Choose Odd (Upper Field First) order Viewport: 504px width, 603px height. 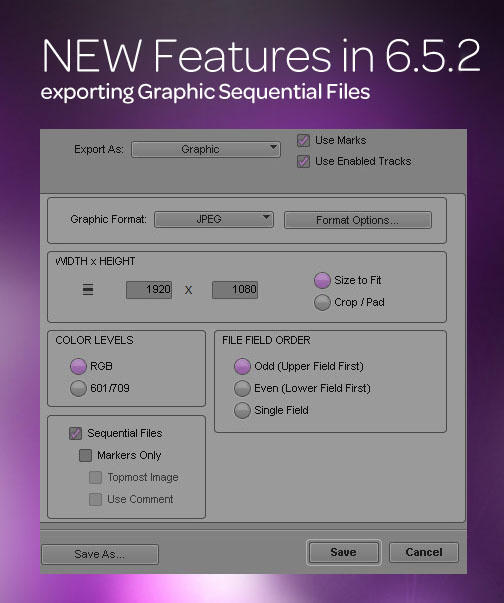[242, 366]
